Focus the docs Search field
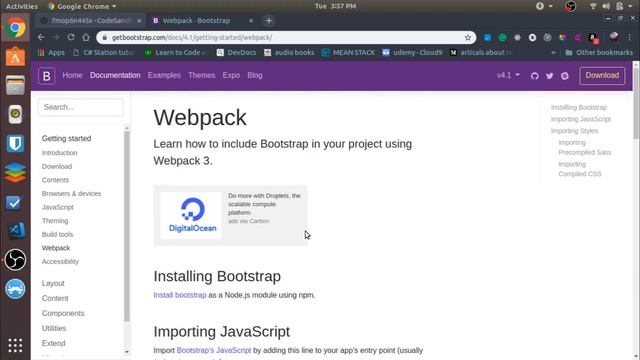 (x=80, y=107)
